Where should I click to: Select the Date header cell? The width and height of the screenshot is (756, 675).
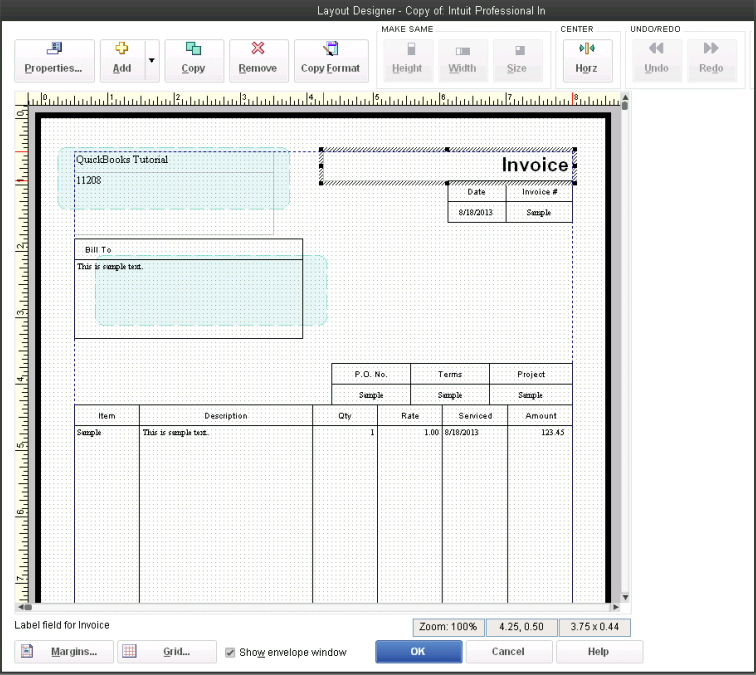tap(477, 192)
